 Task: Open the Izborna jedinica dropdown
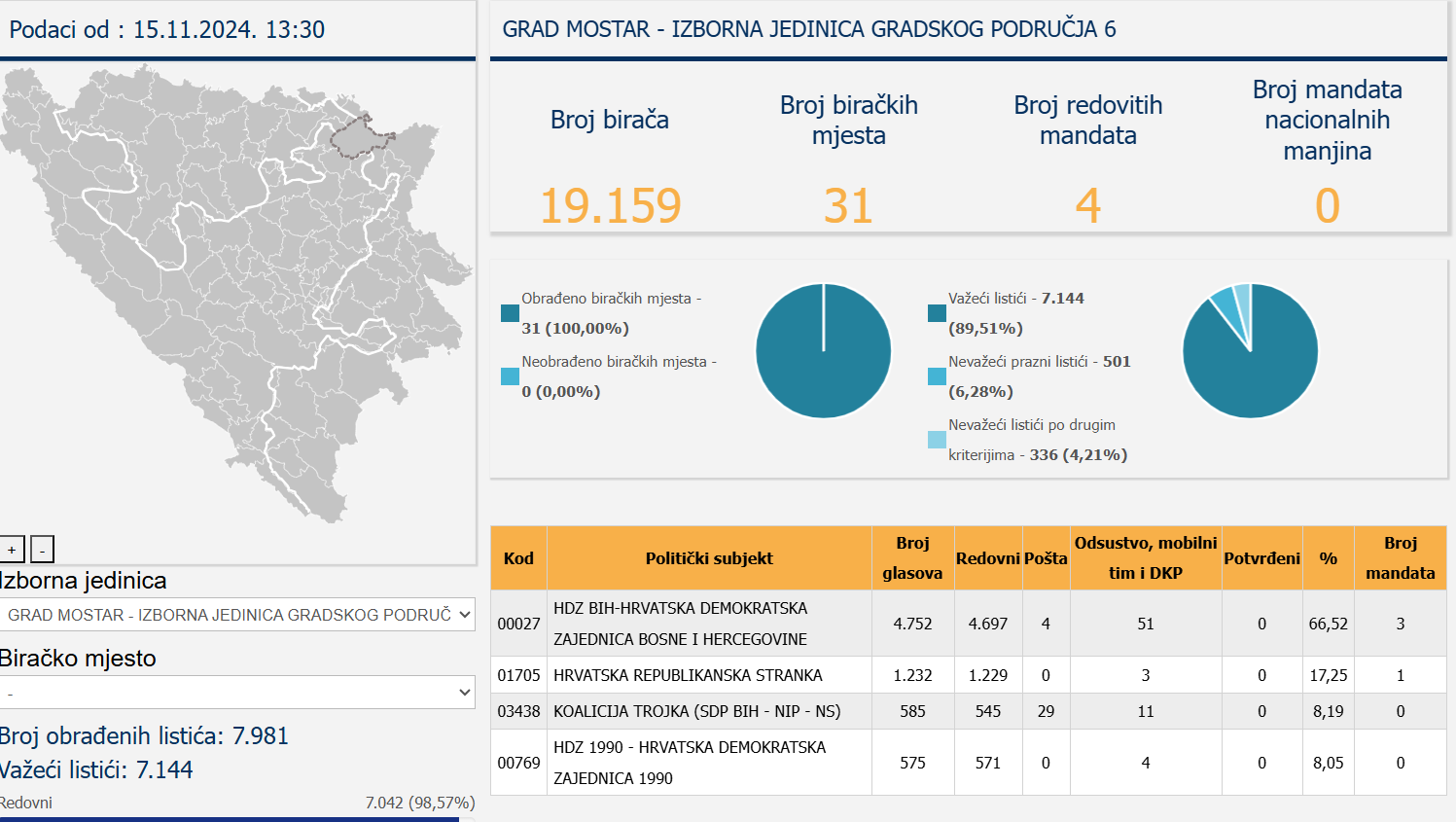click(x=237, y=615)
